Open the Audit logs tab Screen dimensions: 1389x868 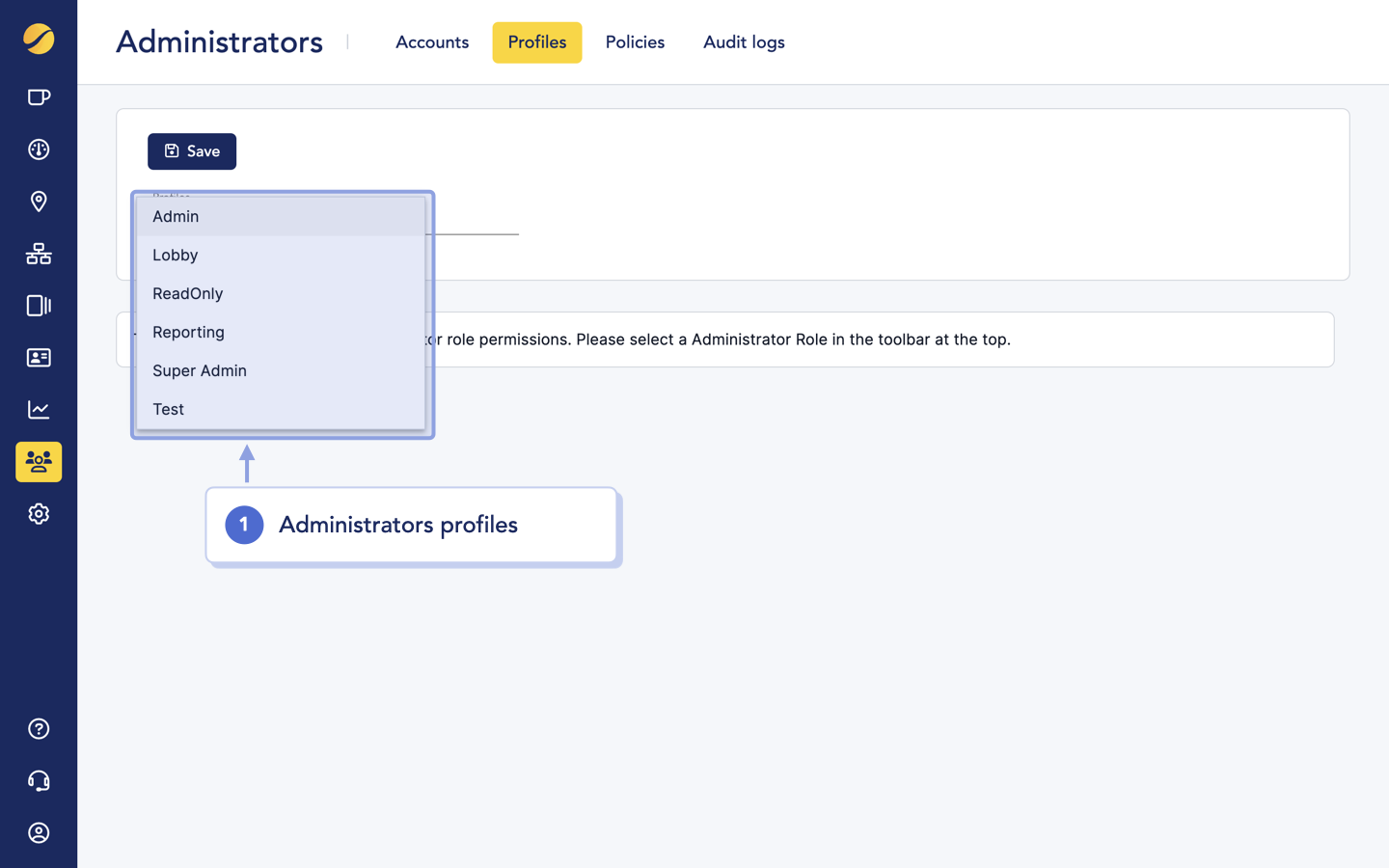point(744,42)
